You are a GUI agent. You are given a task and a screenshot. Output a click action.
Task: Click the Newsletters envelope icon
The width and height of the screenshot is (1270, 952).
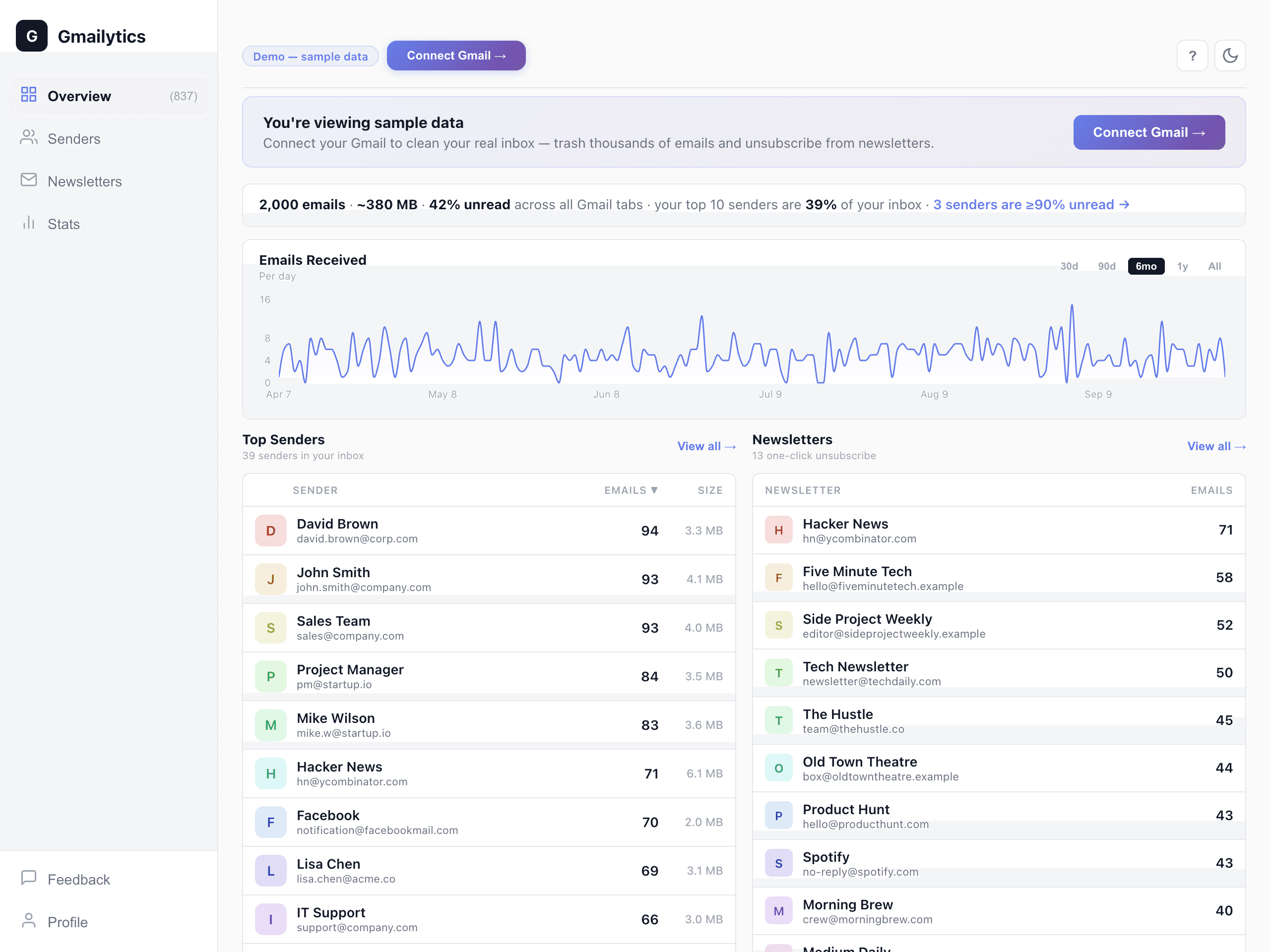point(29,180)
